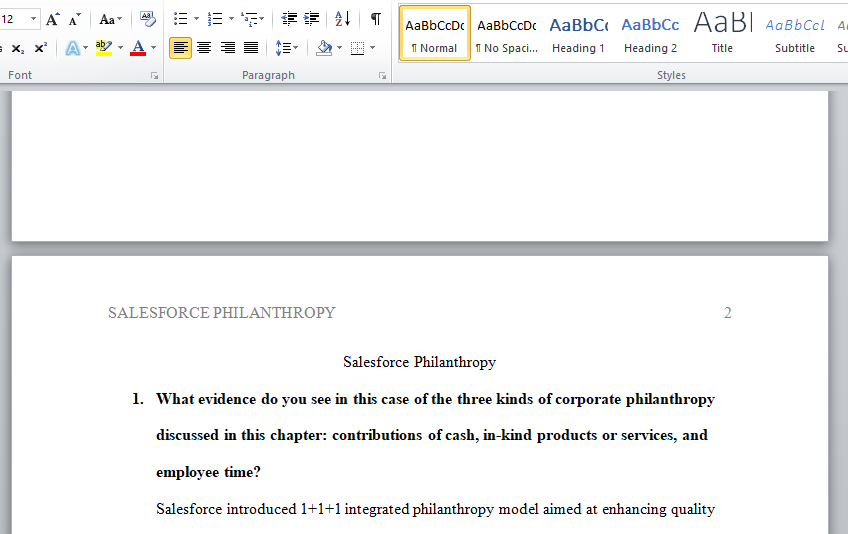Click the bold line starting "What evidence do you see"
The image size is (848, 534).
(435, 399)
